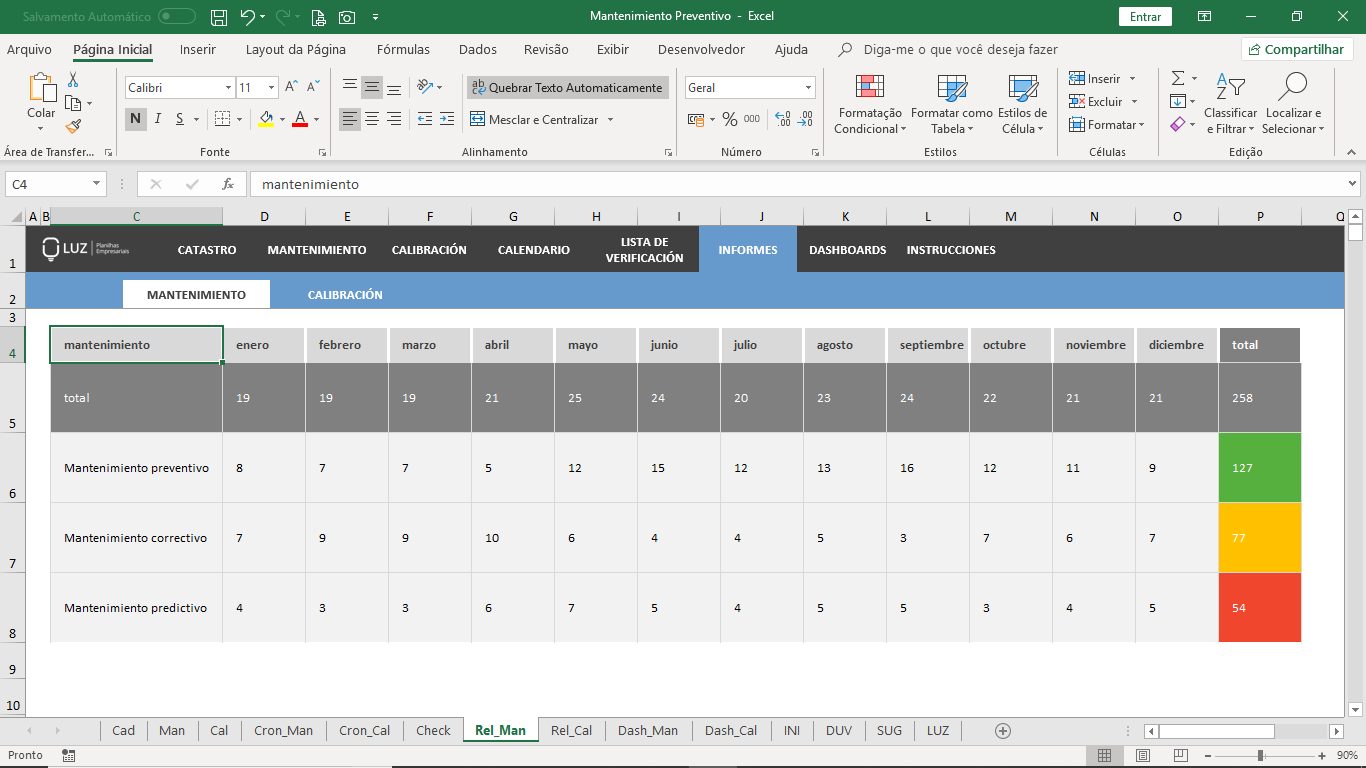Toggle Bold (N) formatting

pyautogui.click(x=136, y=119)
